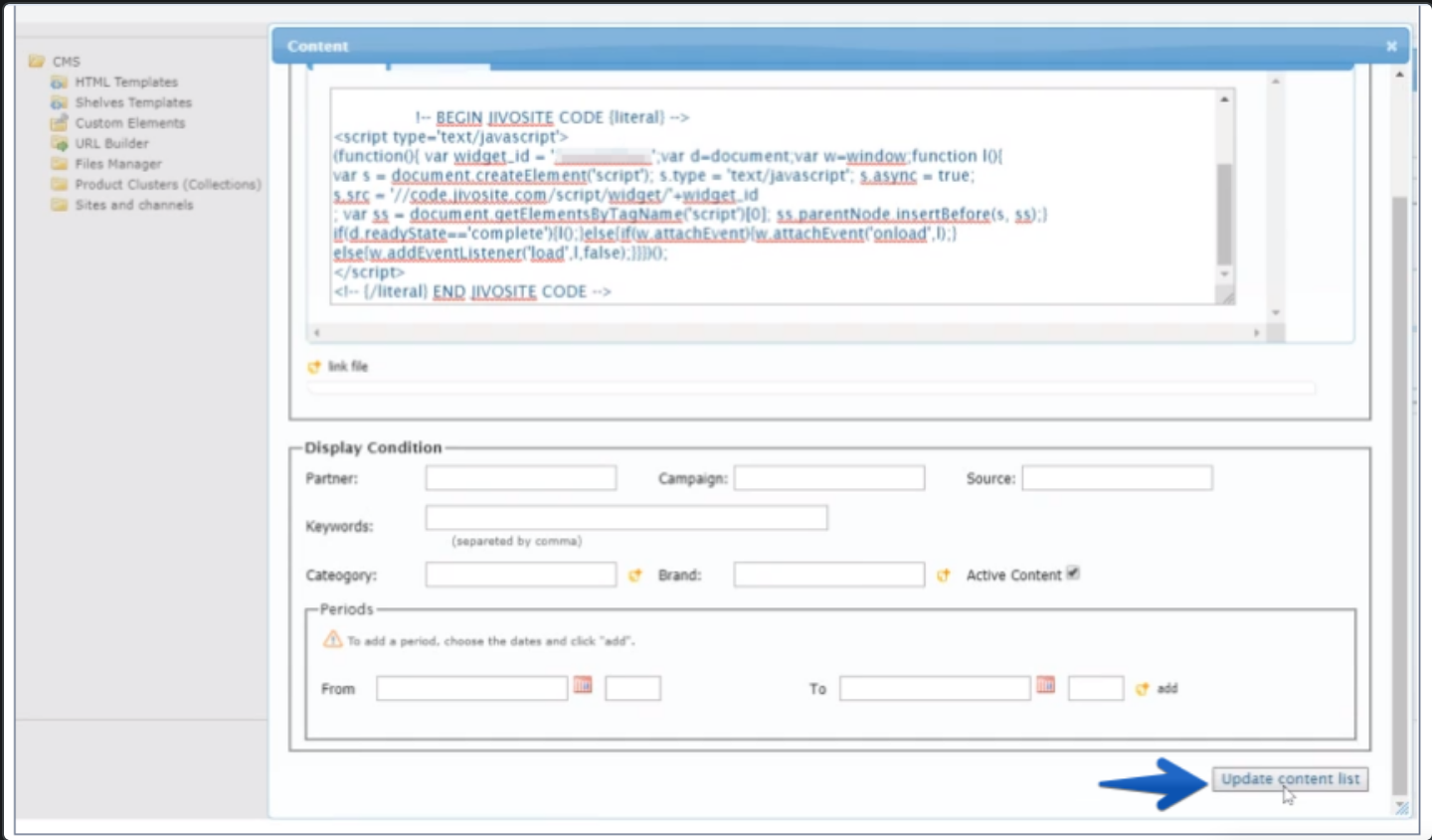Click the link file icon
Image resolution: width=1432 pixels, height=840 pixels.
click(315, 367)
